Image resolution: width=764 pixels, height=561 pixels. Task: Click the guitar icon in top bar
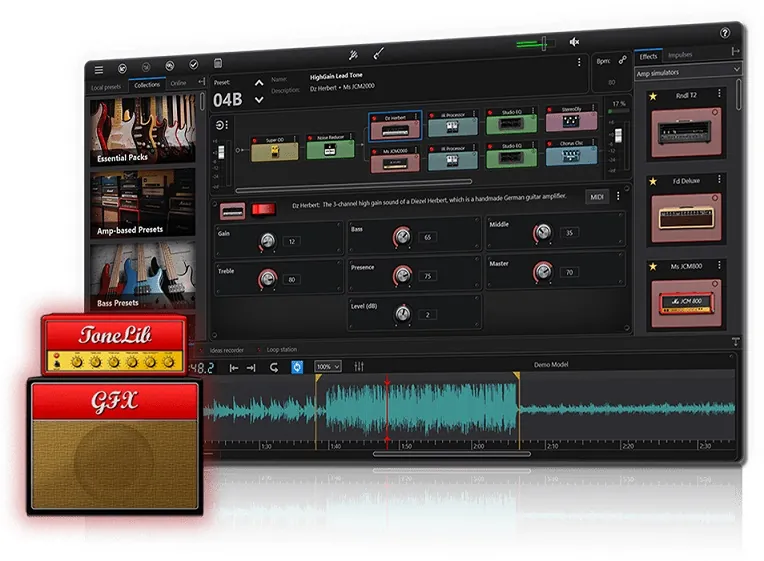tap(379, 53)
